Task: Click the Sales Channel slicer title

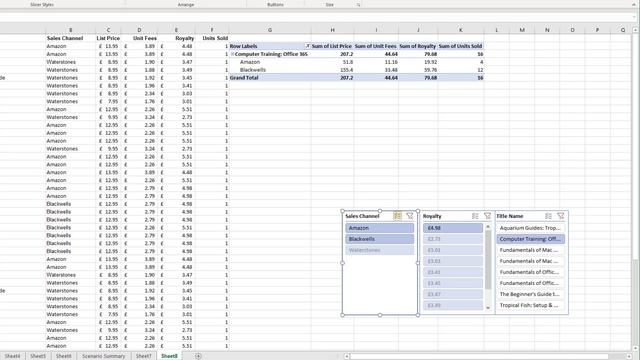Action: point(362,216)
